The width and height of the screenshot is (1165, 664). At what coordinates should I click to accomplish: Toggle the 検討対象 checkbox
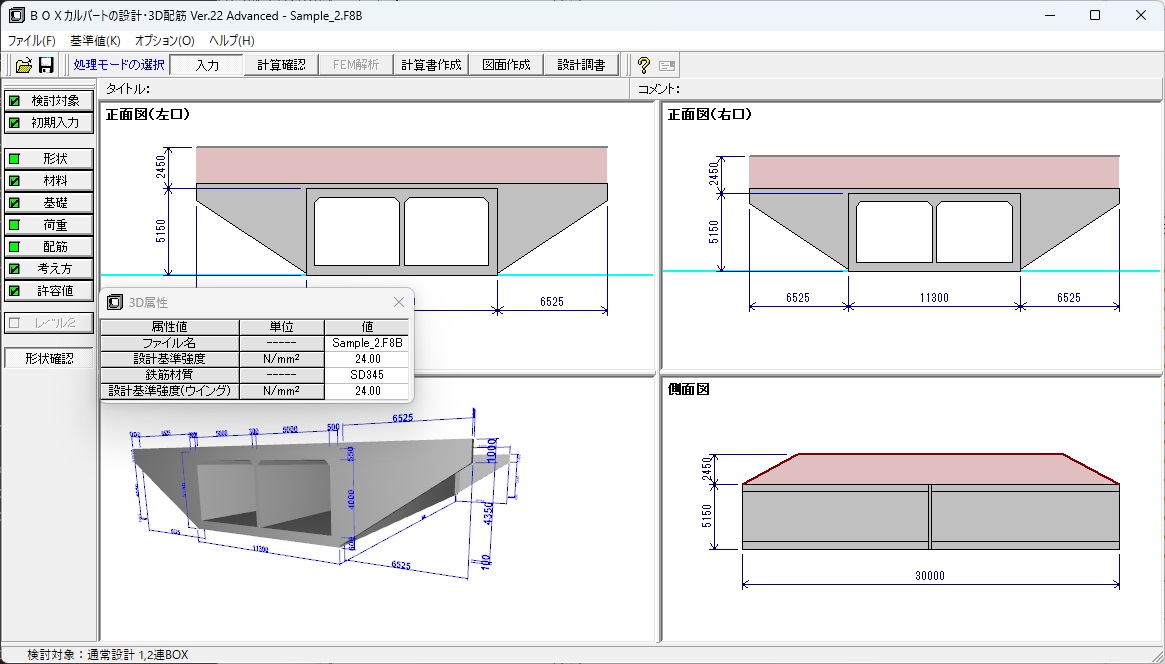coord(14,101)
